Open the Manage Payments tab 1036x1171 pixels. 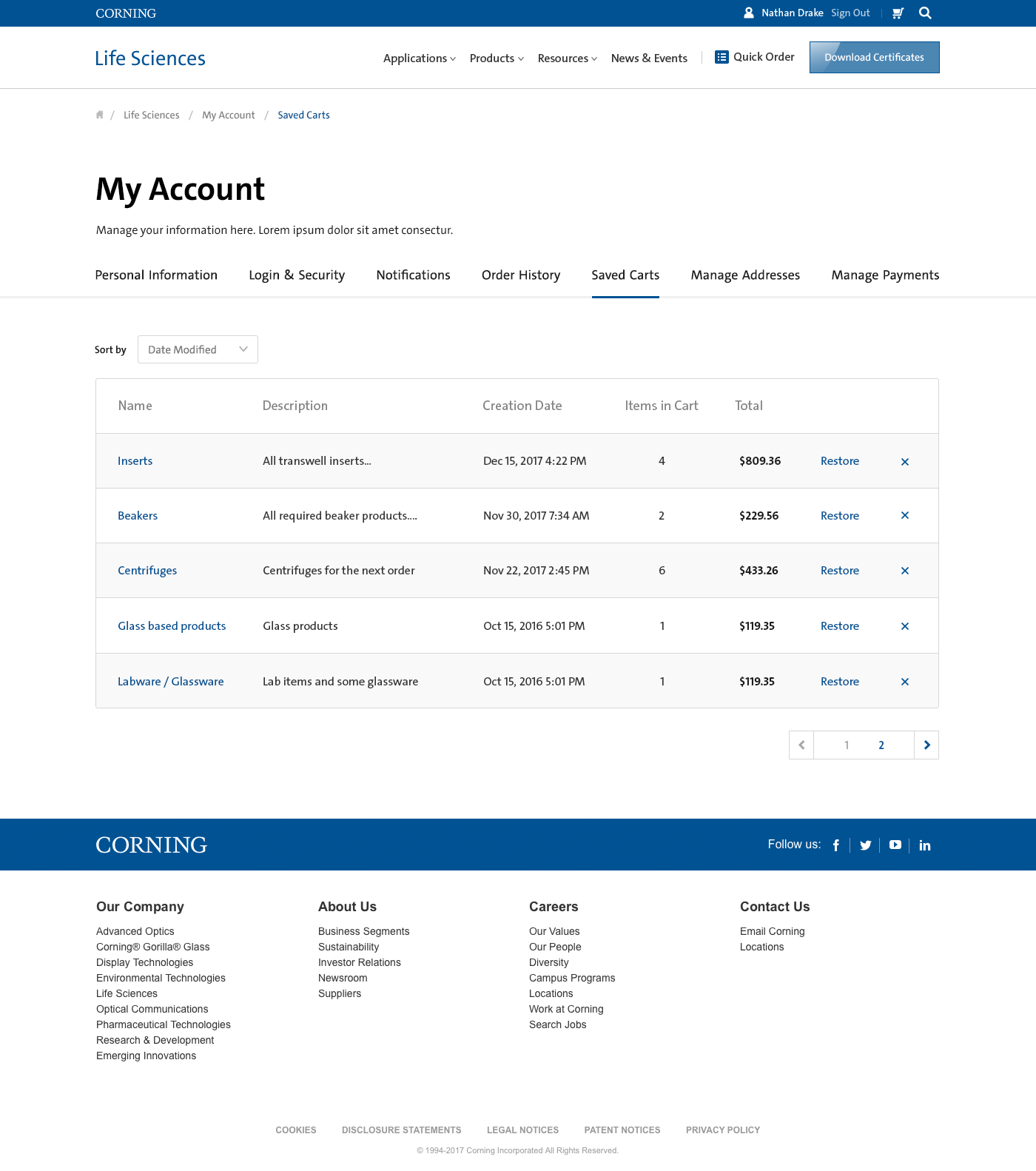[885, 275]
